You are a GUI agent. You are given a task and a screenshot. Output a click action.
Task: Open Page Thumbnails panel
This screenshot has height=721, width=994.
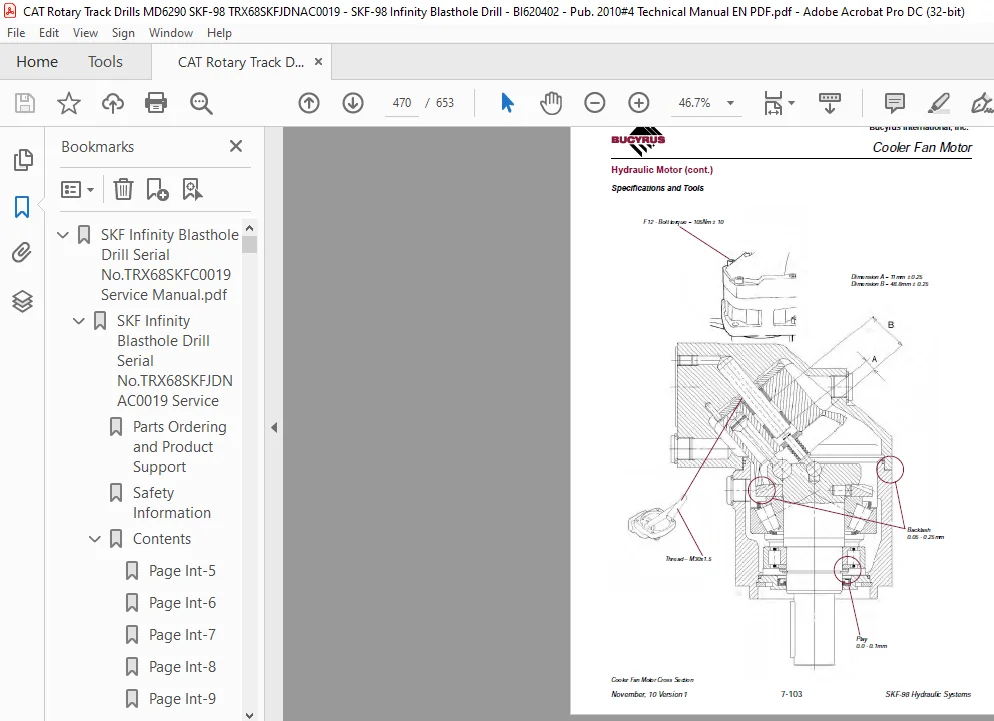[23, 160]
